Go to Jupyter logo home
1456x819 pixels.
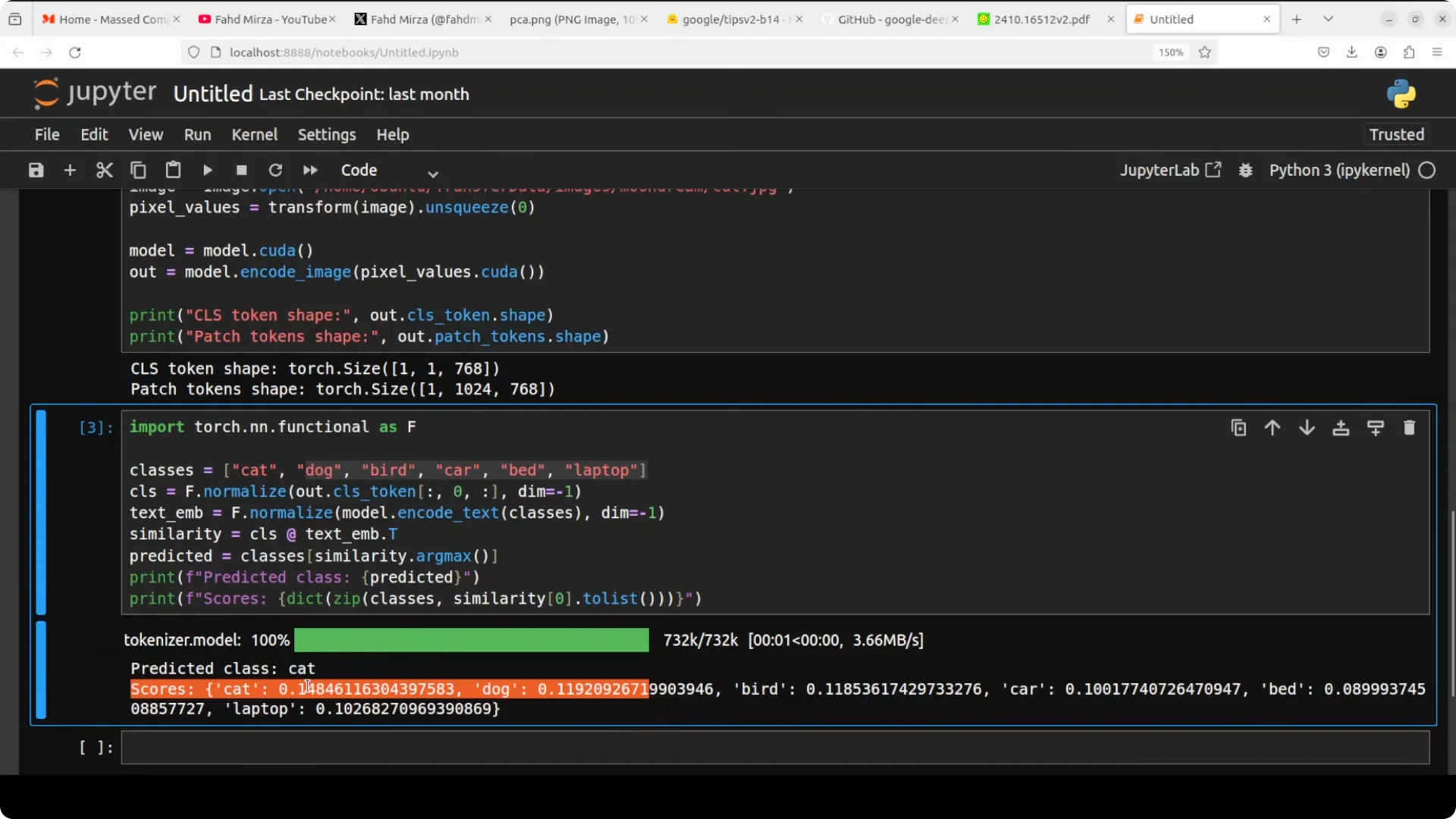(95, 93)
